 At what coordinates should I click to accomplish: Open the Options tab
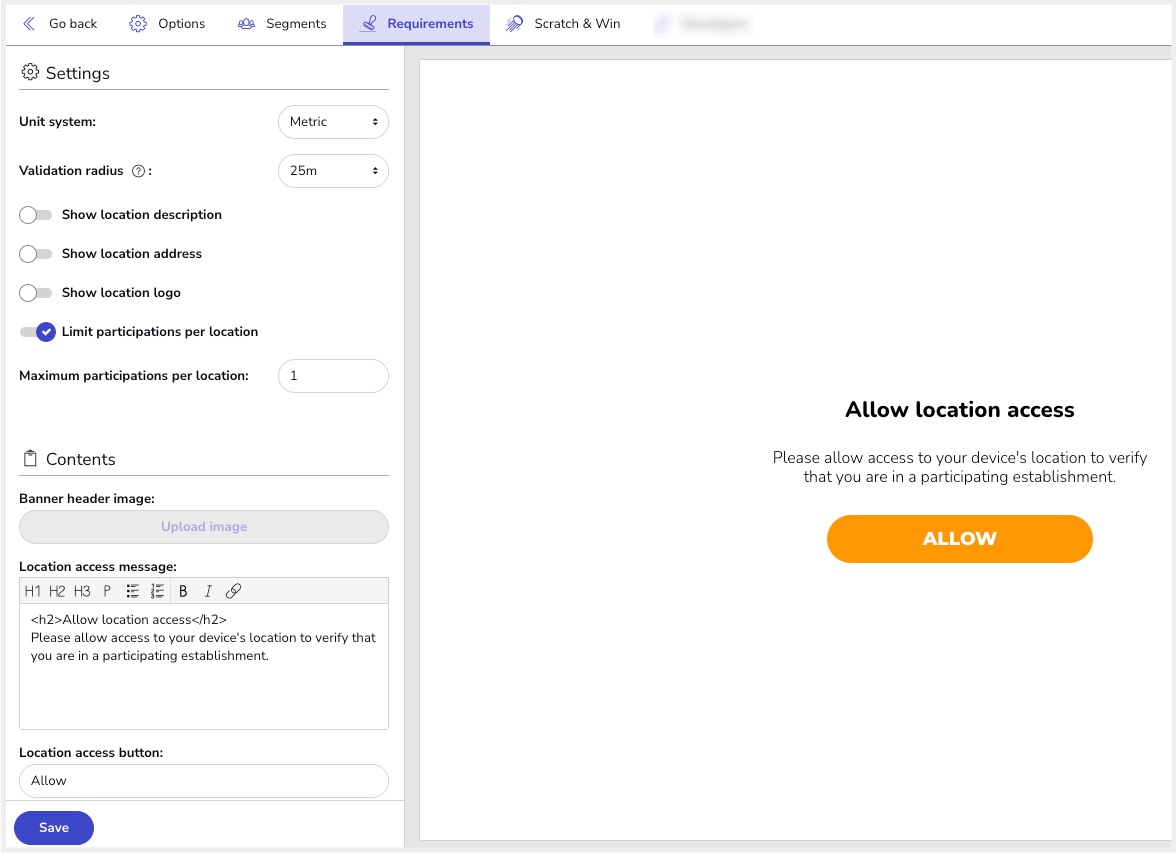[166, 24]
